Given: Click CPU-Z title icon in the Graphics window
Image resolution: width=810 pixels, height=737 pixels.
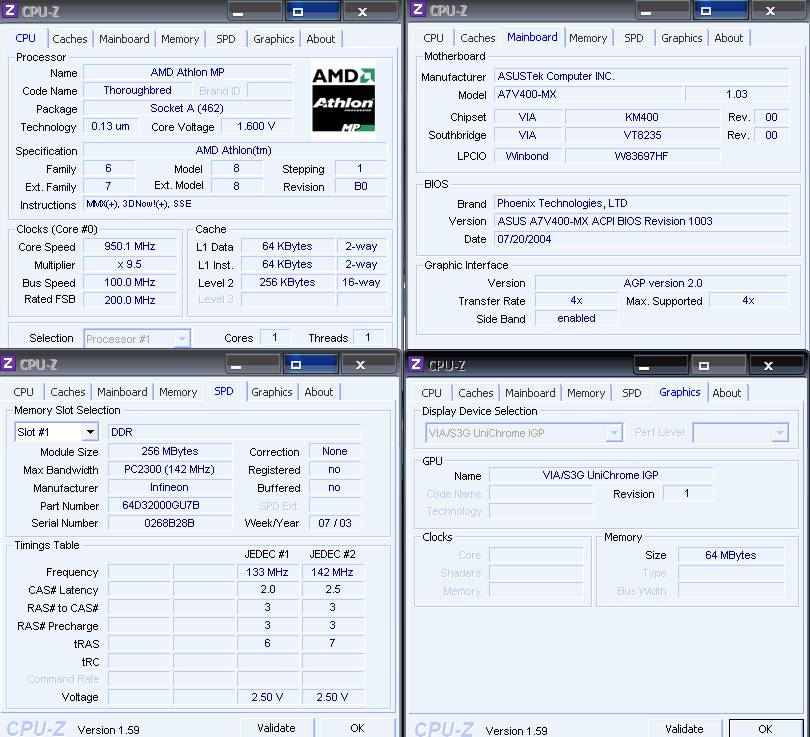Looking at the screenshot, I should click(x=416, y=365).
